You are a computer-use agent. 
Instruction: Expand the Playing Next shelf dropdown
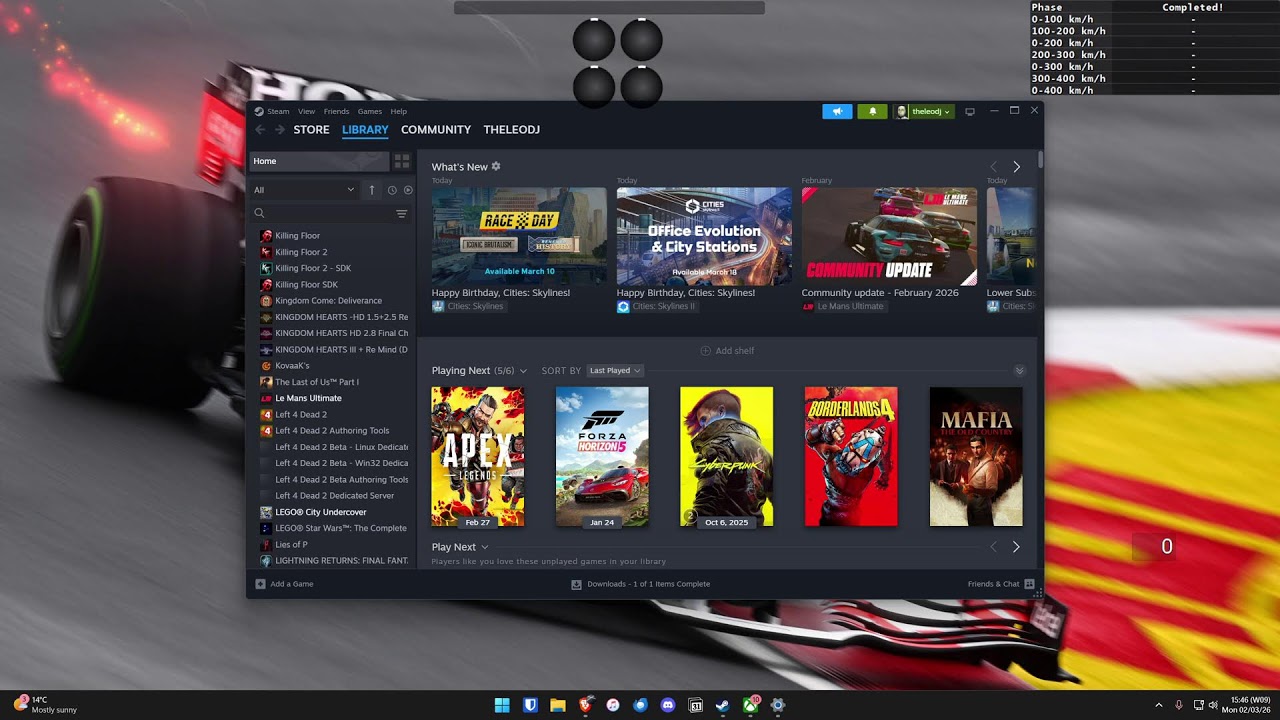coord(523,371)
